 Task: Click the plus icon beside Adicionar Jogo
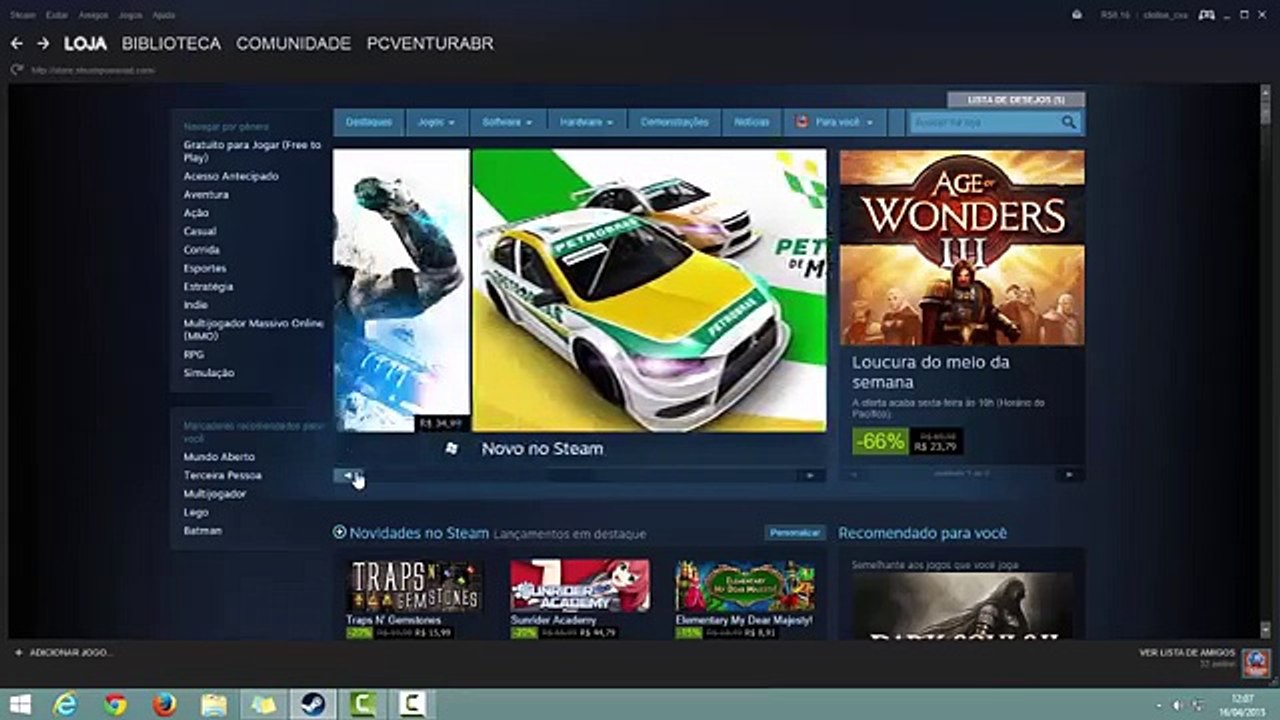point(18,653)
